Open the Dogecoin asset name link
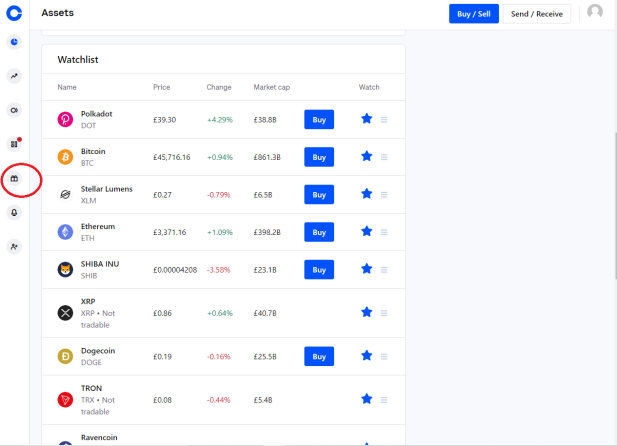 tap(98, 351)
